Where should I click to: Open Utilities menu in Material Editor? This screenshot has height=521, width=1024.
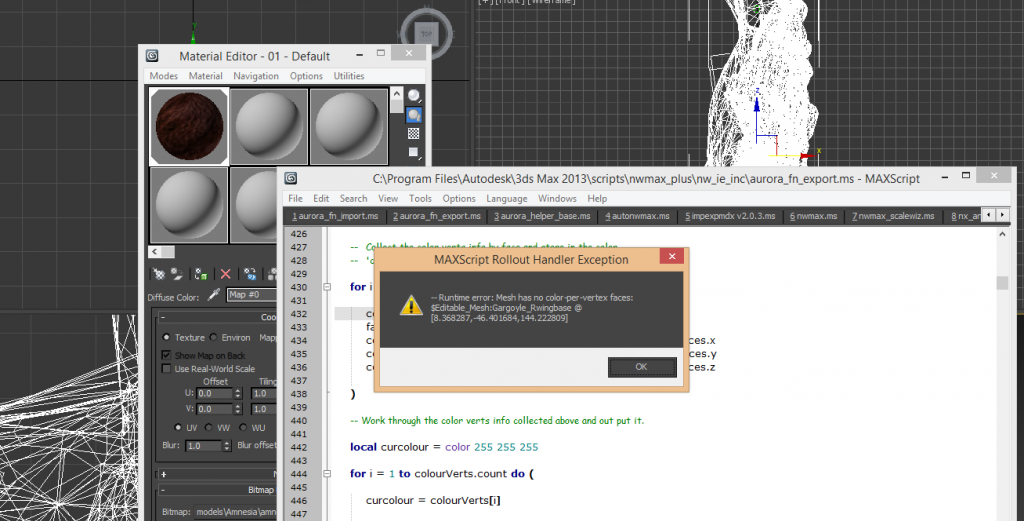(x=349, y=76)
